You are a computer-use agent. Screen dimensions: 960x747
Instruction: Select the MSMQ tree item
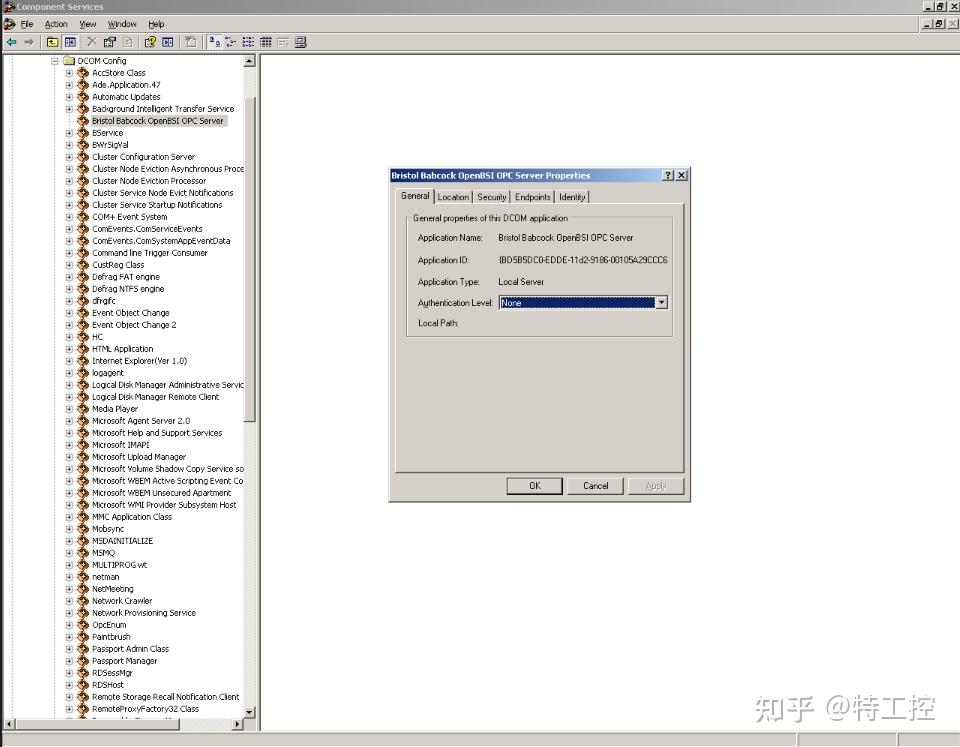(106, 552)
